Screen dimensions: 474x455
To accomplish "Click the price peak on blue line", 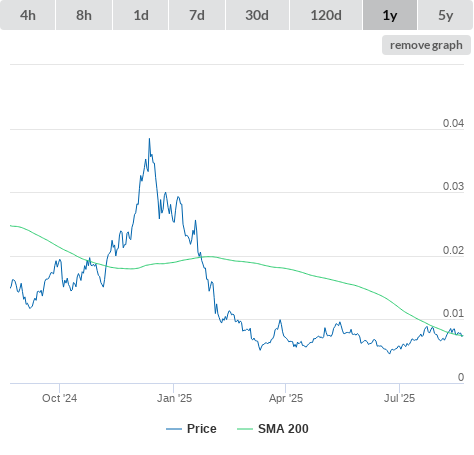I will pyautogui.click(x=149, y=139).
